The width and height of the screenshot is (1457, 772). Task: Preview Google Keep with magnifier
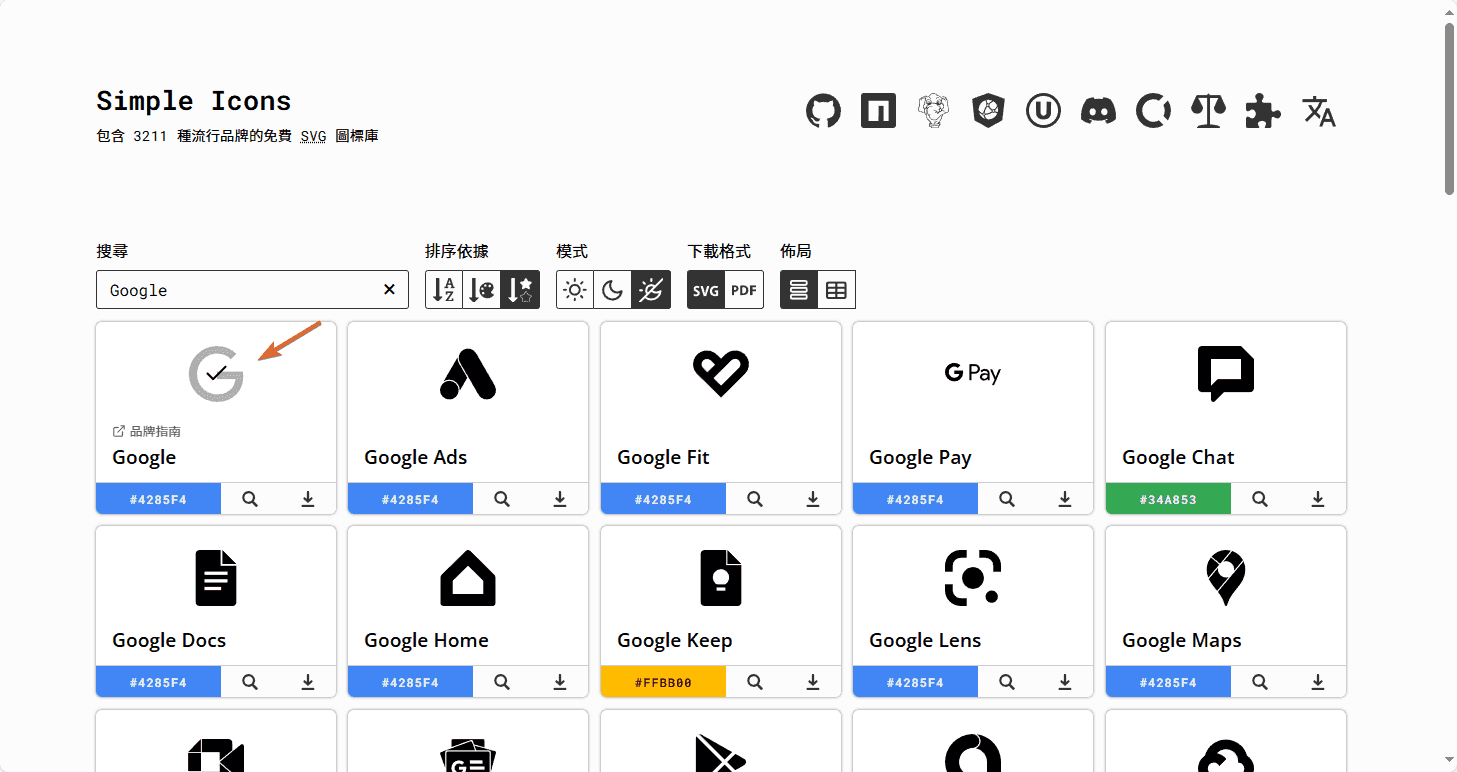click(x=755, y=682)
